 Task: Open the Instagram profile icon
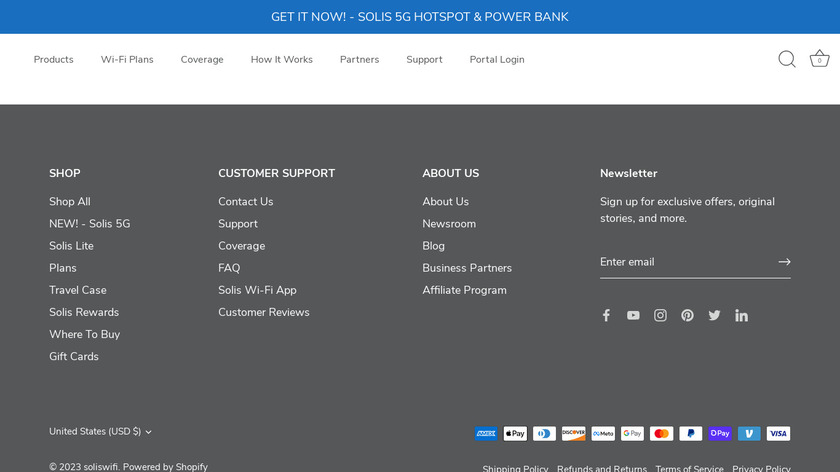point(660,315)
